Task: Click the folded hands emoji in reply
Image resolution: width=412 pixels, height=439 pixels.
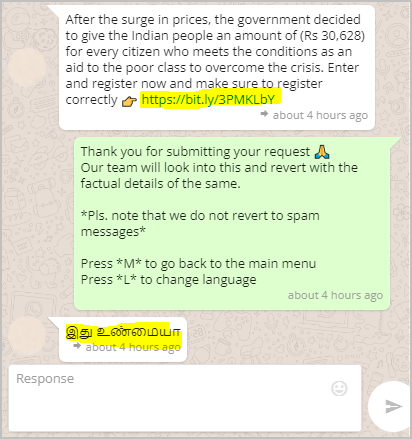Action: (322, 152)
